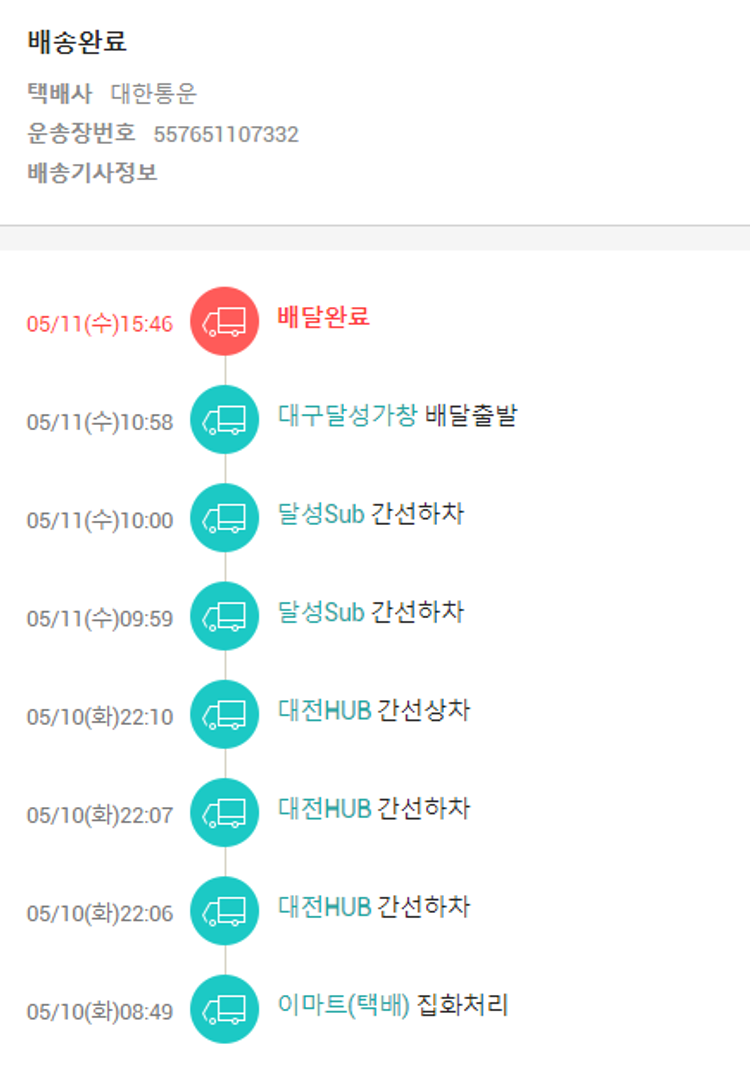Screen dimensions: 750x1084
Task: Click the truck icon at 05/11(수)10:00
Action: [x=224, y=517]
